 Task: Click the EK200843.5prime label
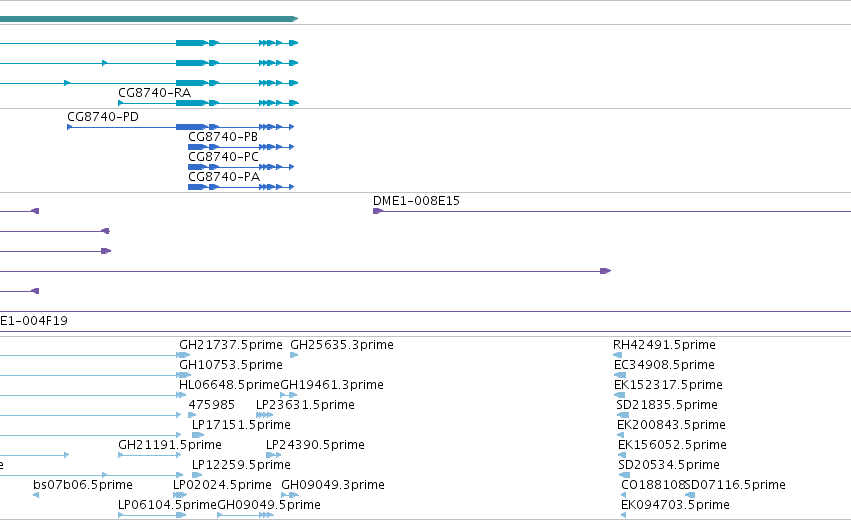click(671, 425)
